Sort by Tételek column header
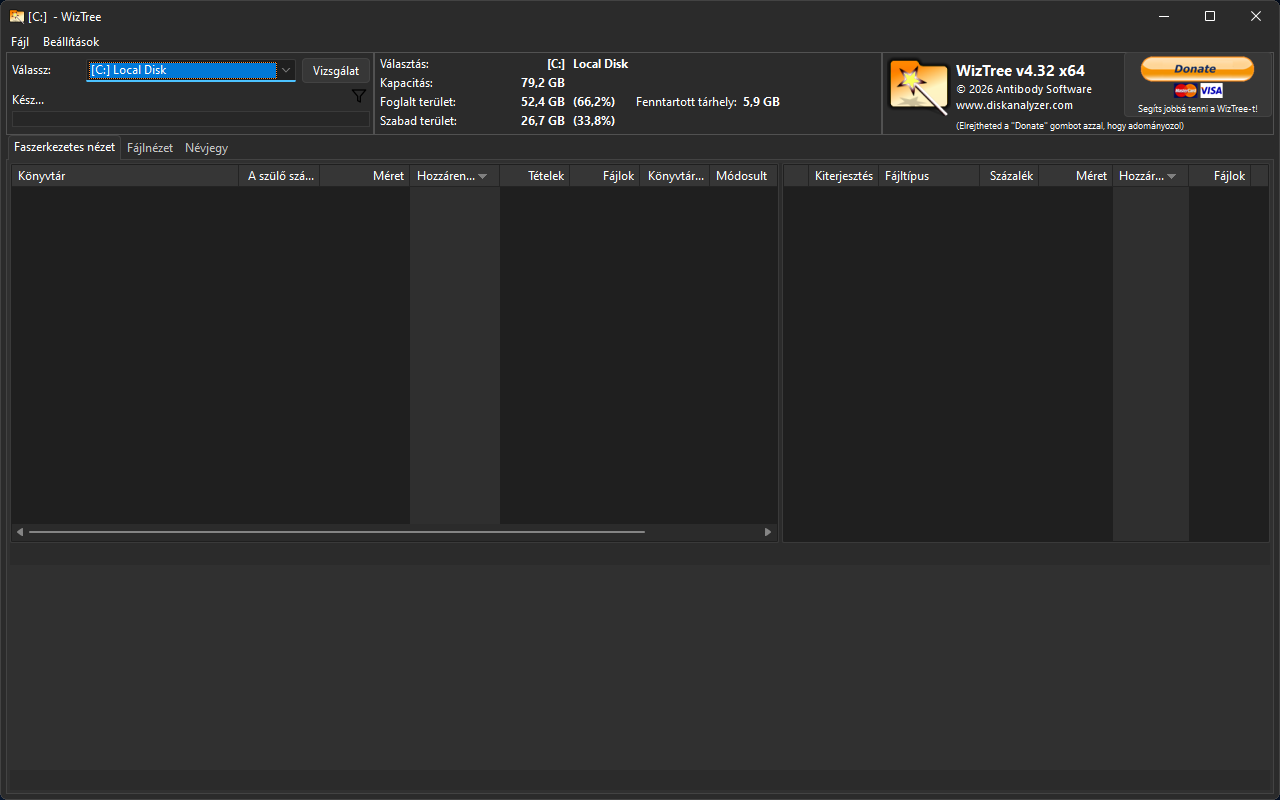Viewport: 1280px width, 800px height. [x=535, y=176]
